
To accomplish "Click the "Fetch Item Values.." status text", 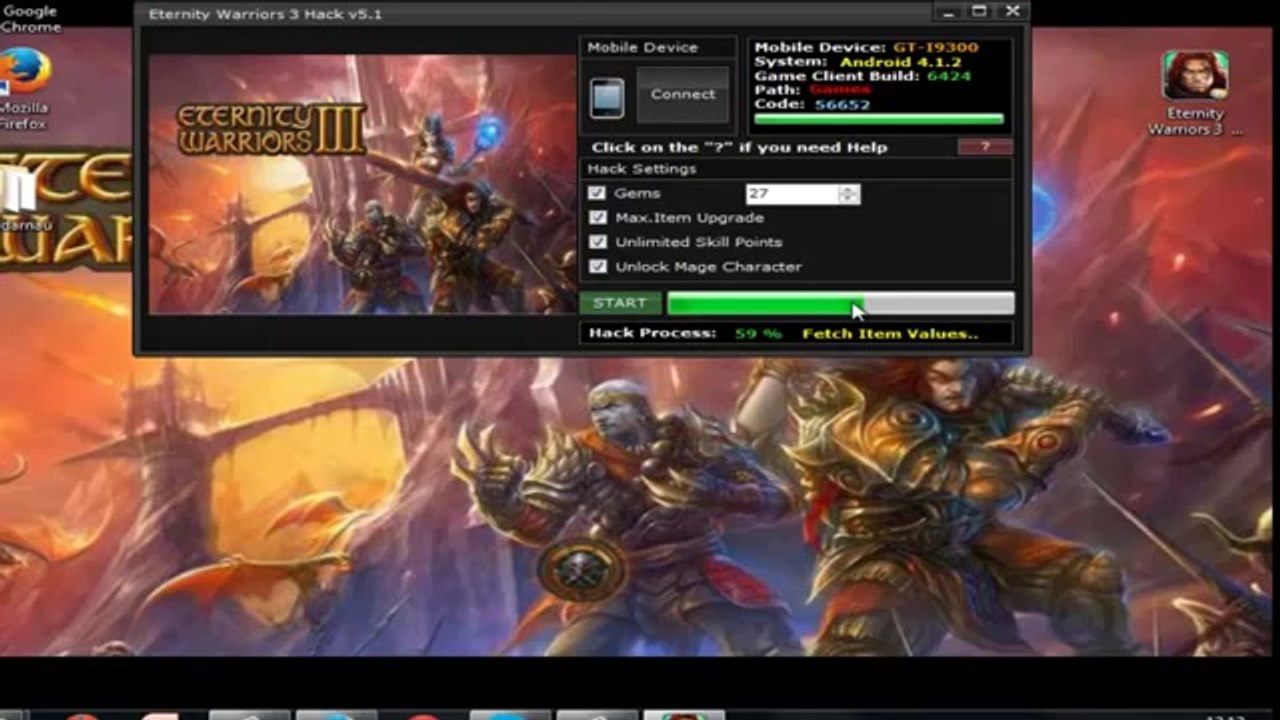I will pyautogui.click(x=890, y=333).
